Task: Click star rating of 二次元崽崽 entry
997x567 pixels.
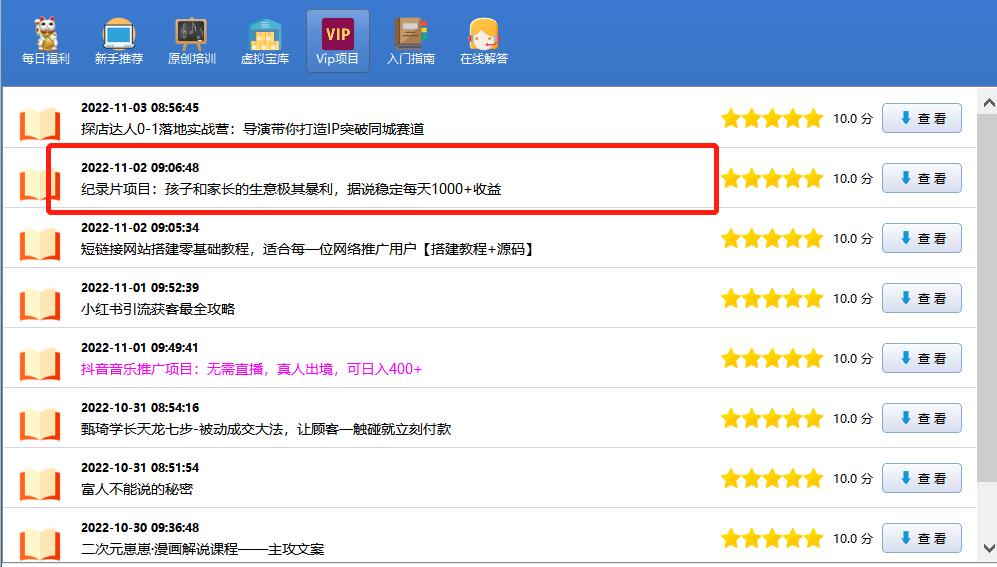Action: 772,538
